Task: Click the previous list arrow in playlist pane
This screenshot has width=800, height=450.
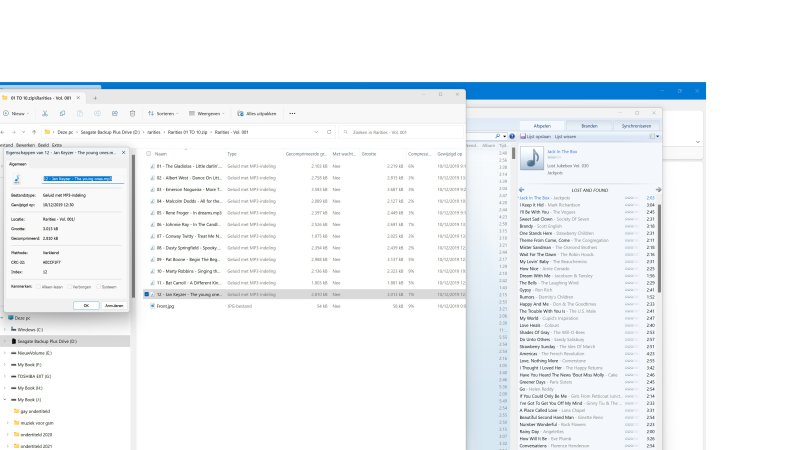Action: [x=521, y=189]
